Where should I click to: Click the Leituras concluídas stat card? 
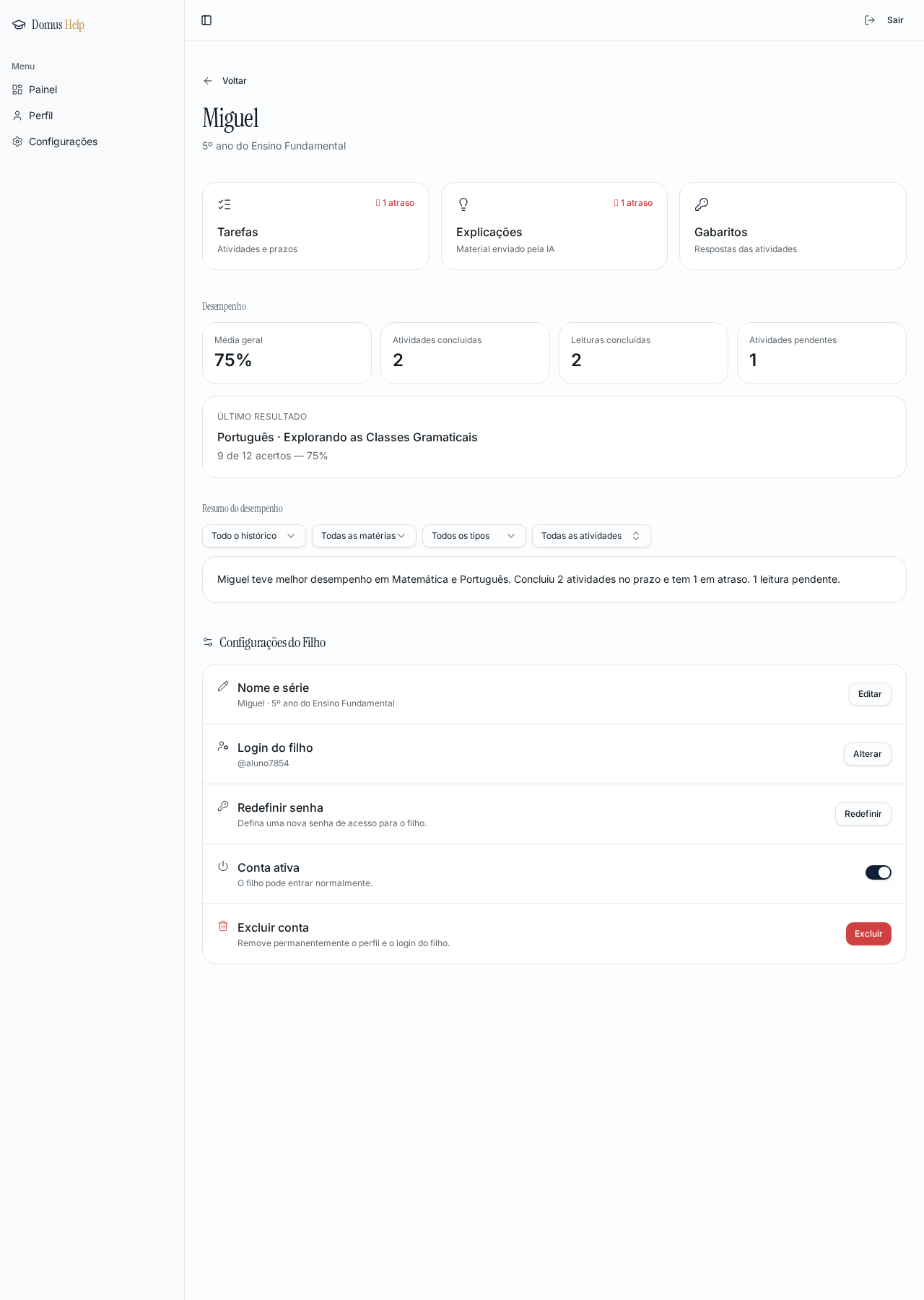pos(643,353)
